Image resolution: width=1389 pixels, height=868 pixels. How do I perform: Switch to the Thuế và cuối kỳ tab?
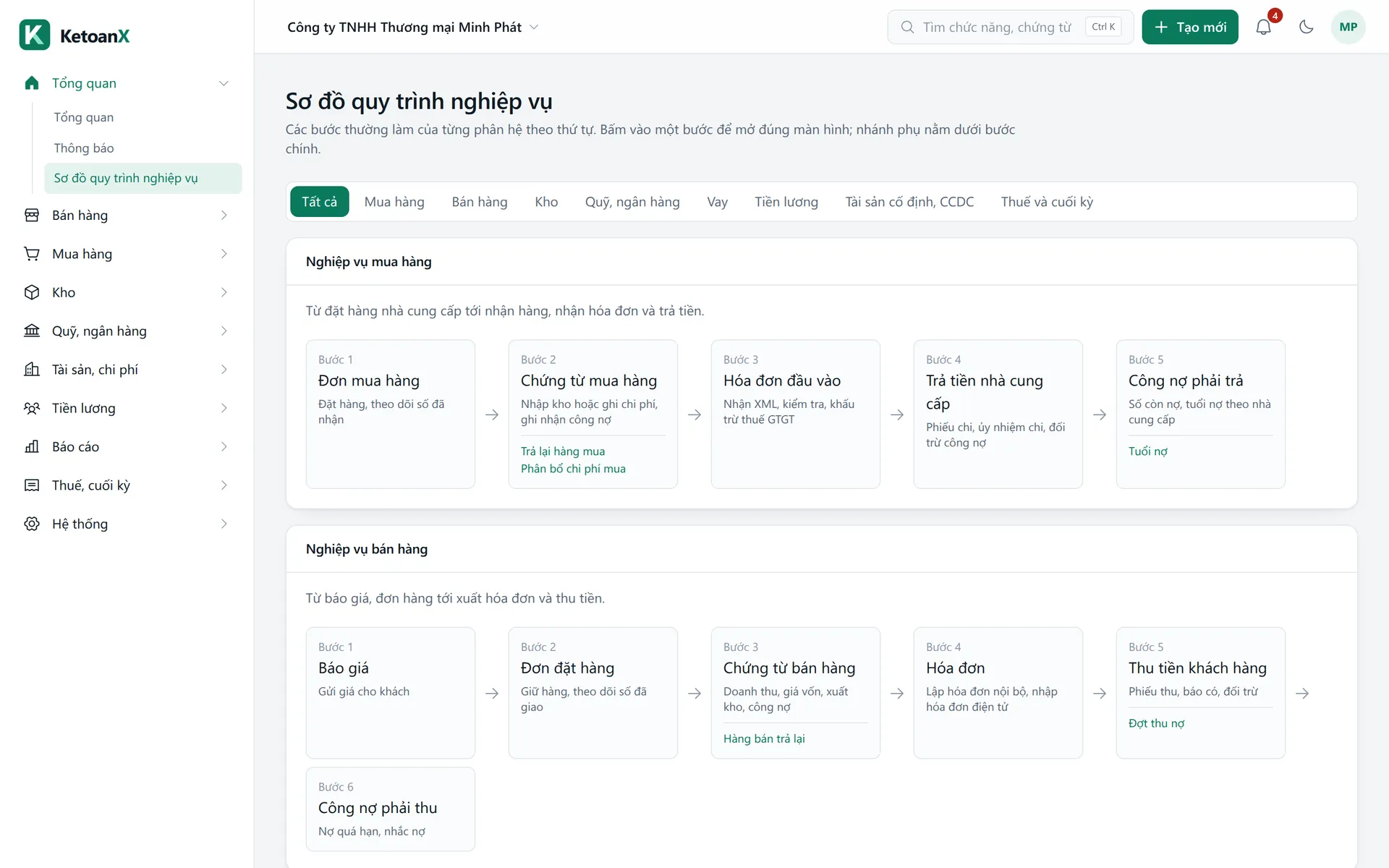1047,202
